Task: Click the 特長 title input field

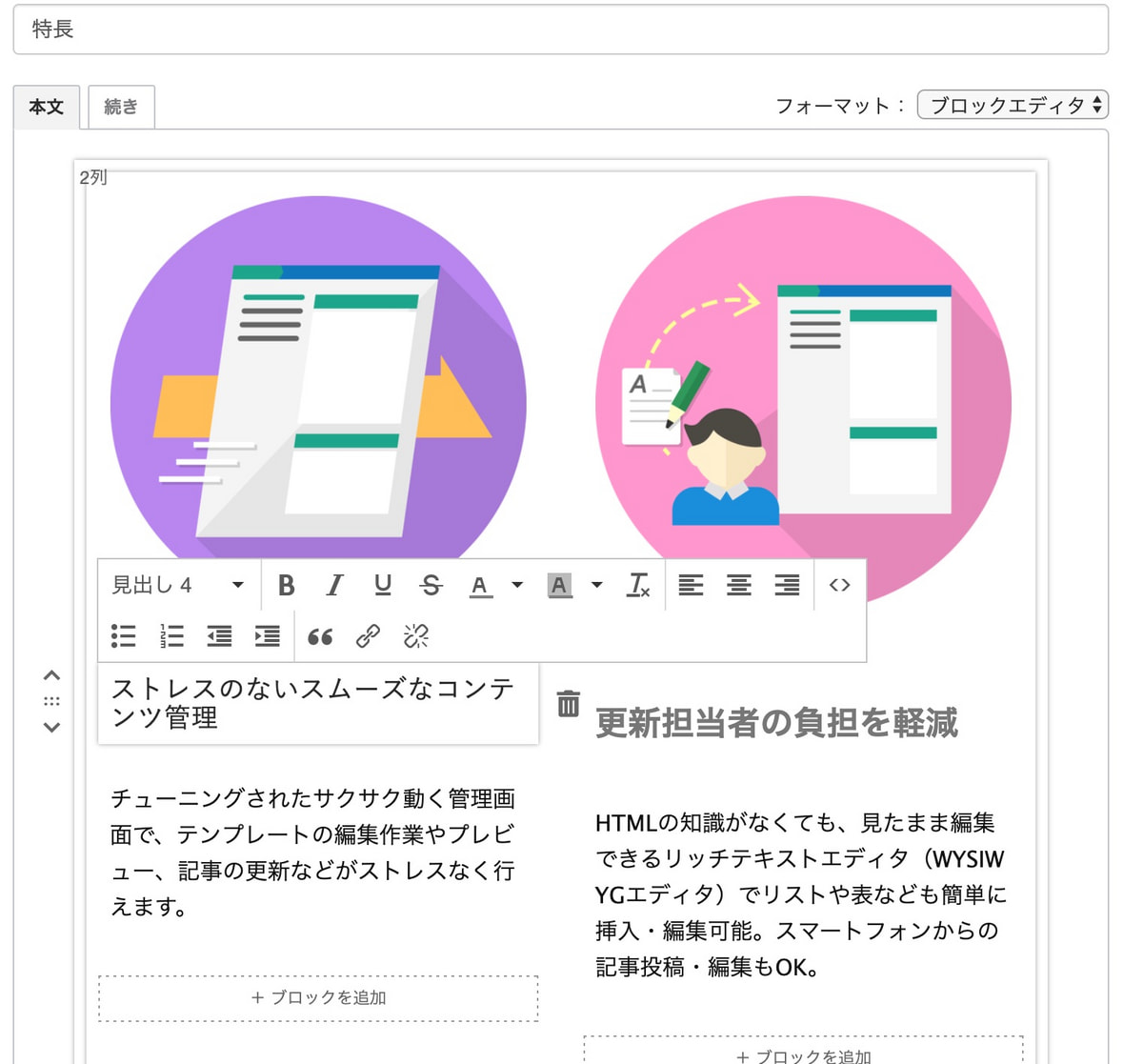Action: pos(560,30)
